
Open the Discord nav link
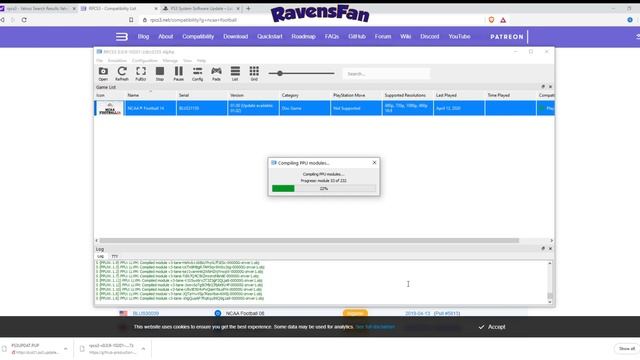430,36
